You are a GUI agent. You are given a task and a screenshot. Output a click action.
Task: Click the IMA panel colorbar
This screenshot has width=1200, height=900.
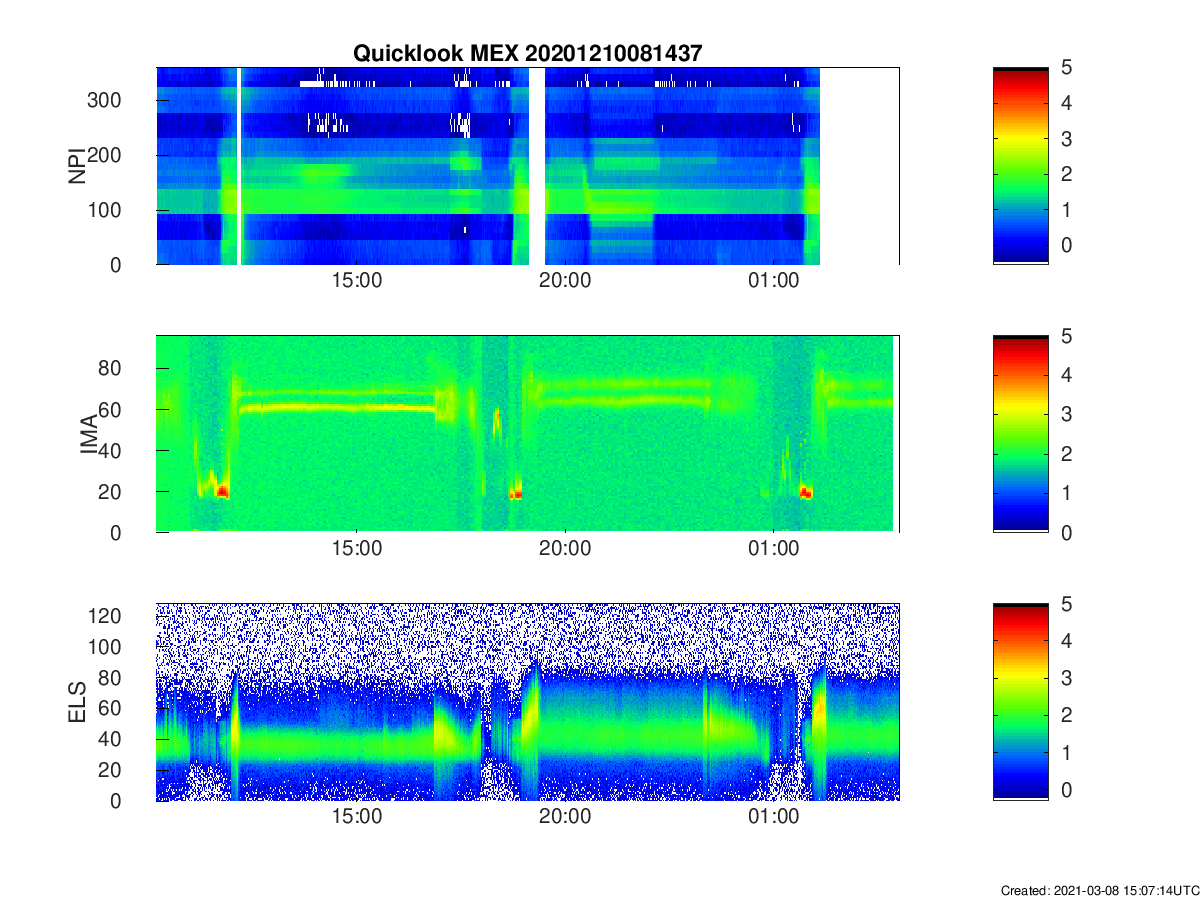tap(1020, 434)
